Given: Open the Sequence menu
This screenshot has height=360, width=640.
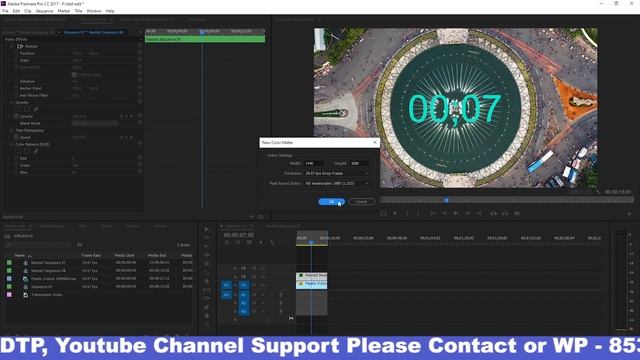Looking at the screenshot, I should click(x=44, y=11).
